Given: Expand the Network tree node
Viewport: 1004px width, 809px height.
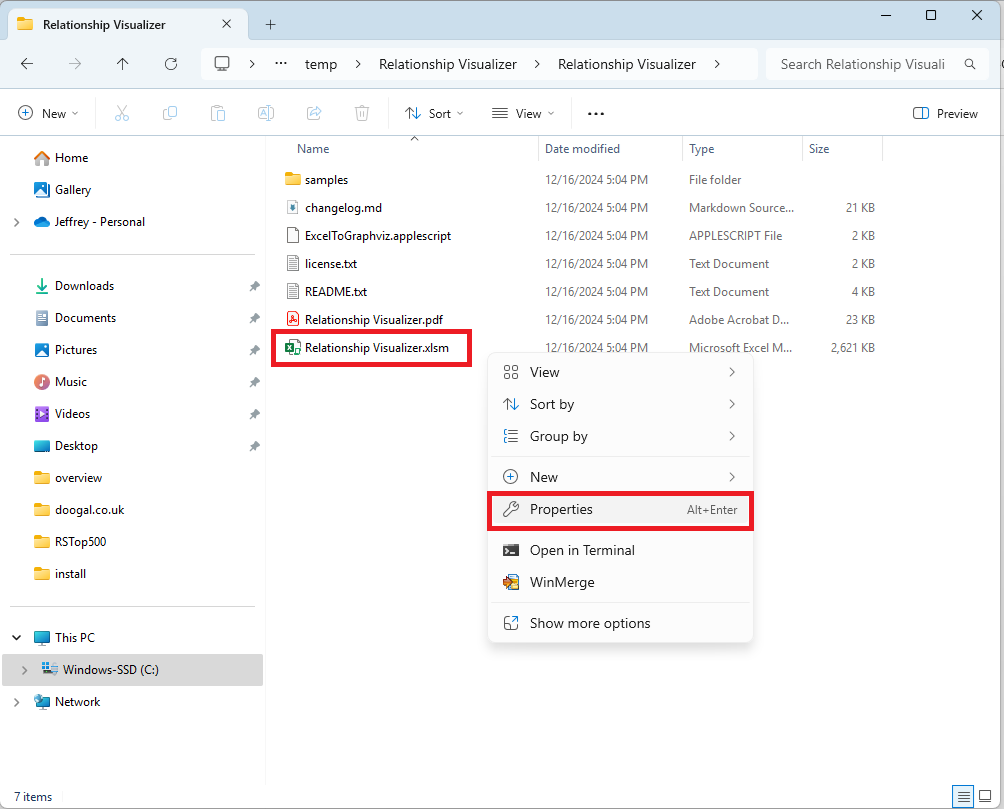Looking at the screenshot, I should click(x=17, y=702).
